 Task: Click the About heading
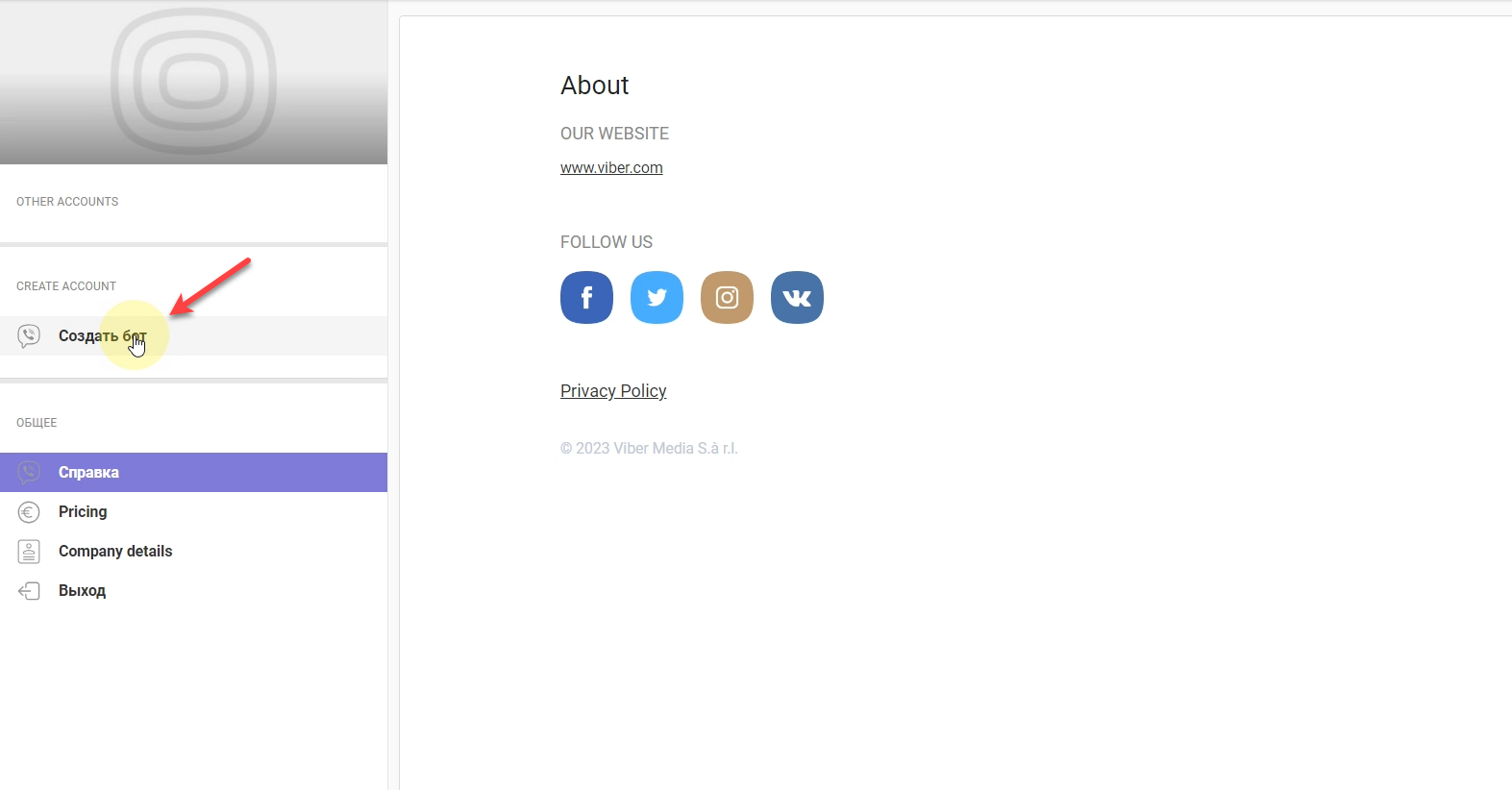pos(595,86)
